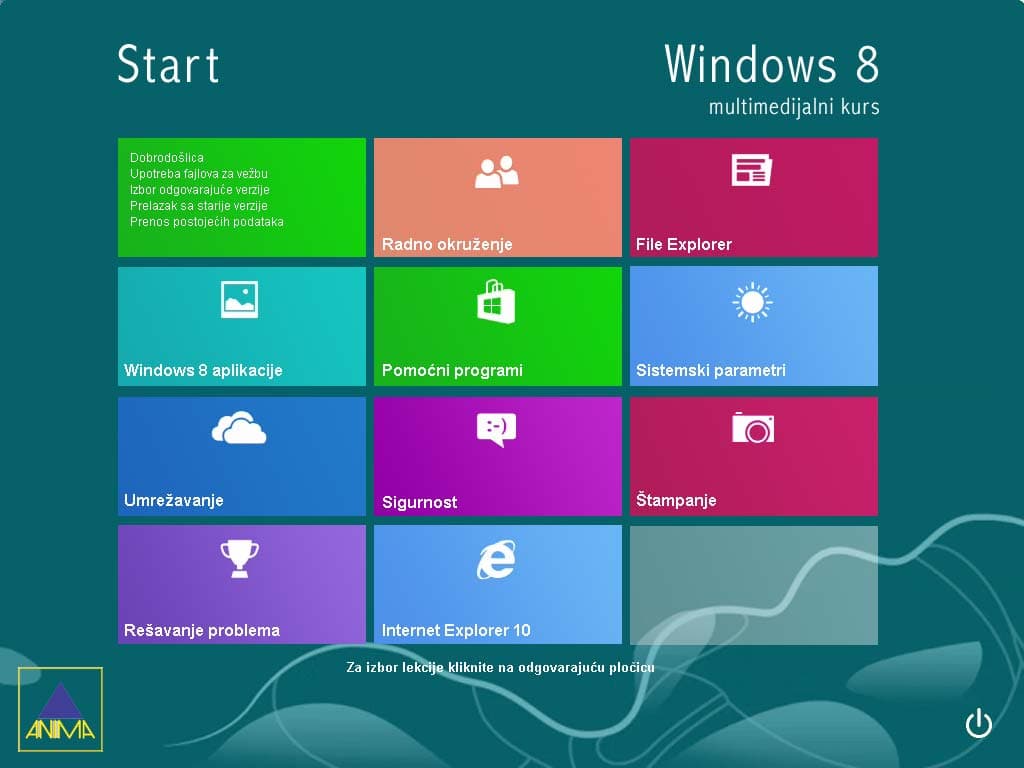Click the multimedijalni kurs subtitle
Viewport: 1024px width, 768px height.
tap(794, 106)
